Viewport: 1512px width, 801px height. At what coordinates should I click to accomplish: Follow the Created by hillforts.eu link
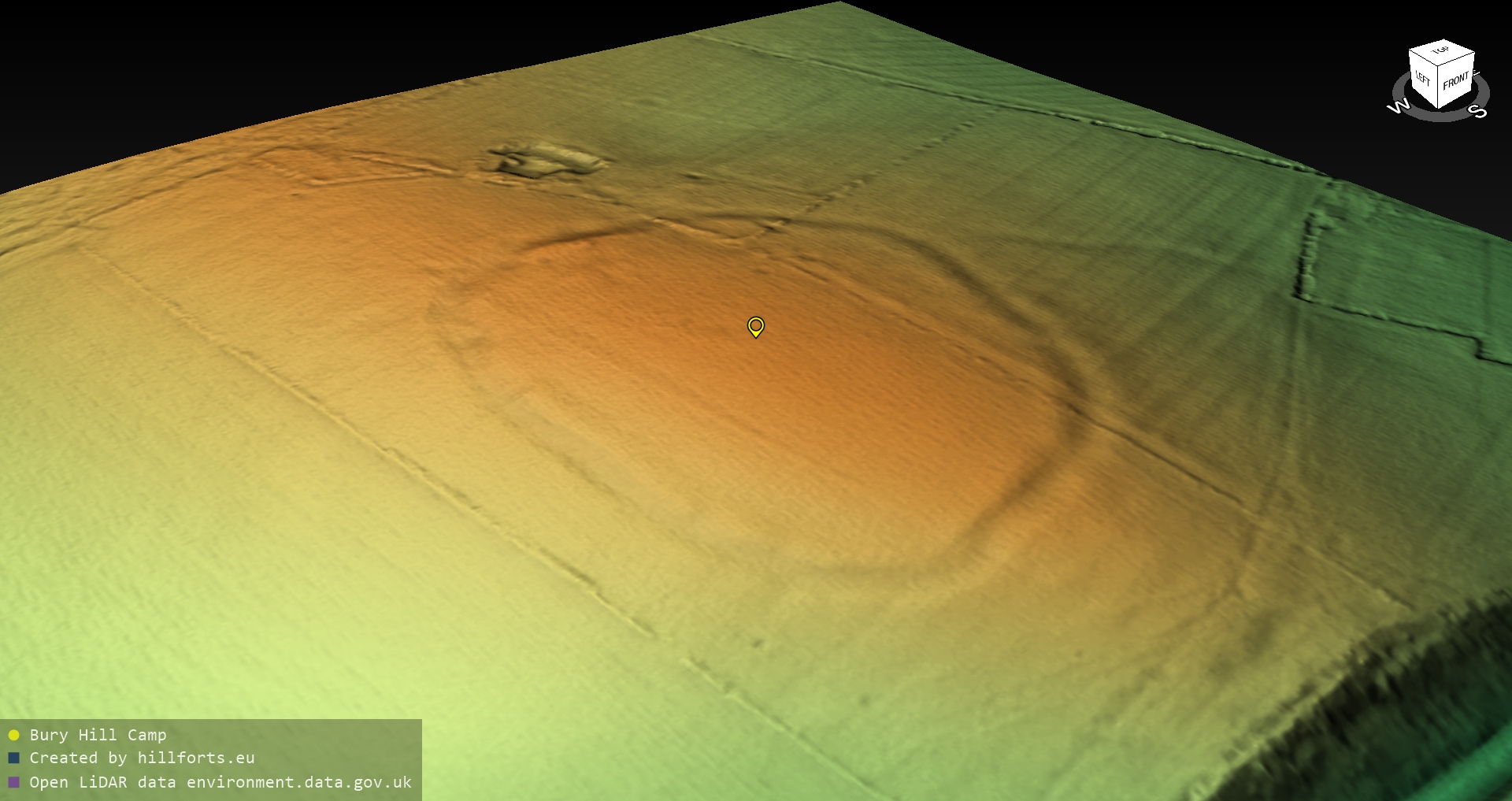[x=142, y=758]
